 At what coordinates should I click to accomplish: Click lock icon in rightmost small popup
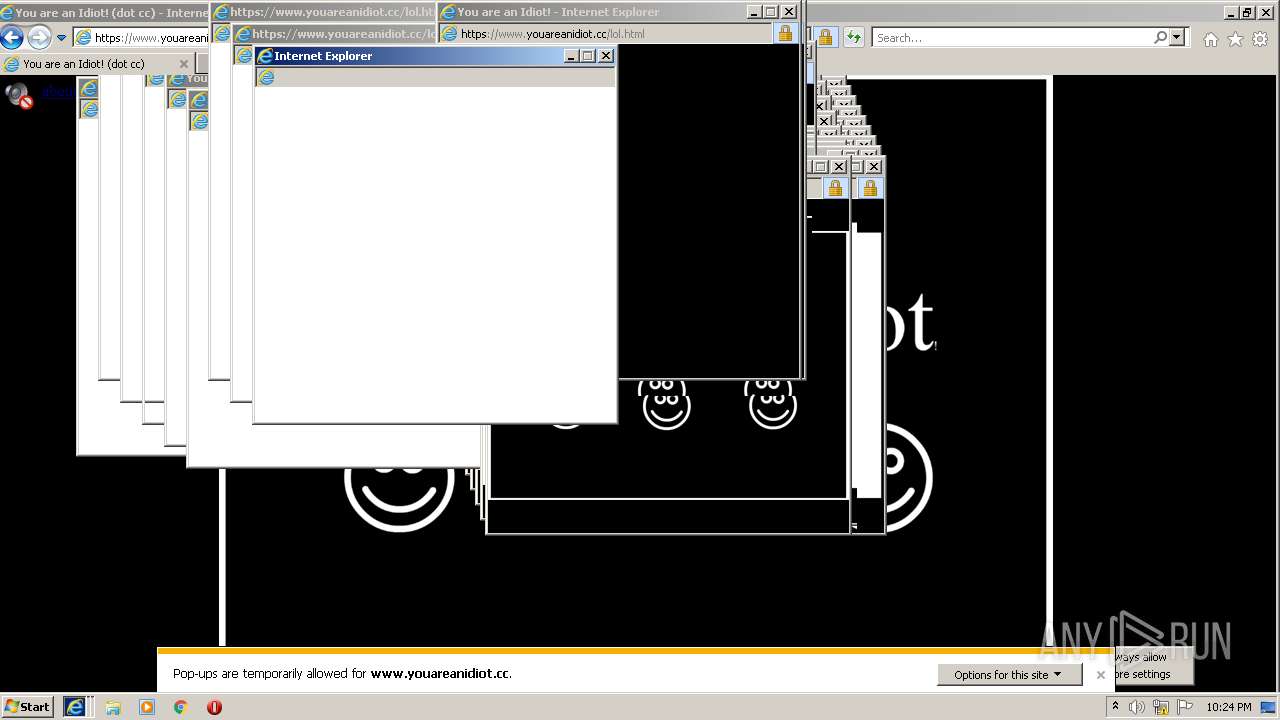click(x=870, y=187)
